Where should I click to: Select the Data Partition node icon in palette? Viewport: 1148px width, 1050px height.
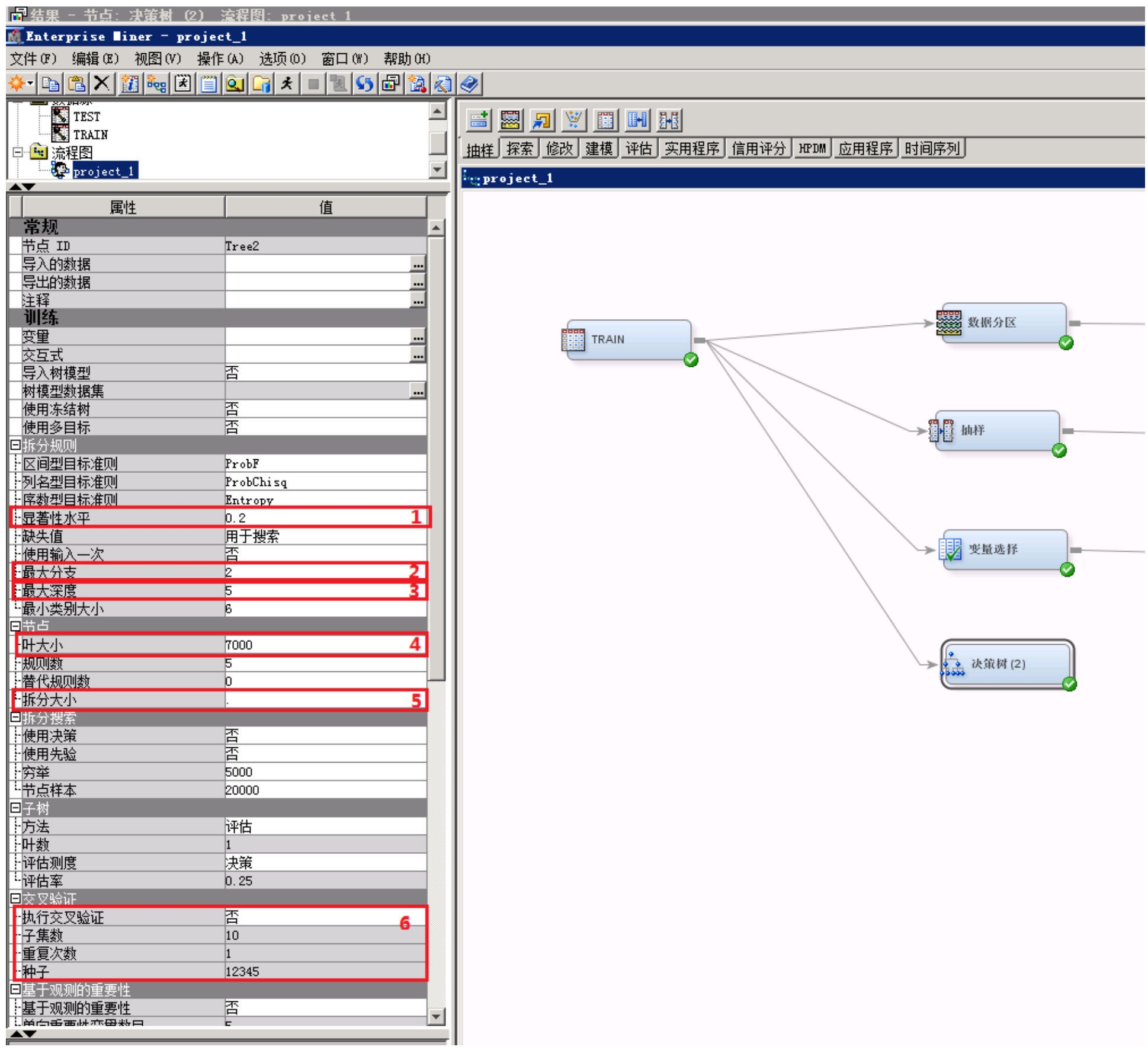[510, 120]
